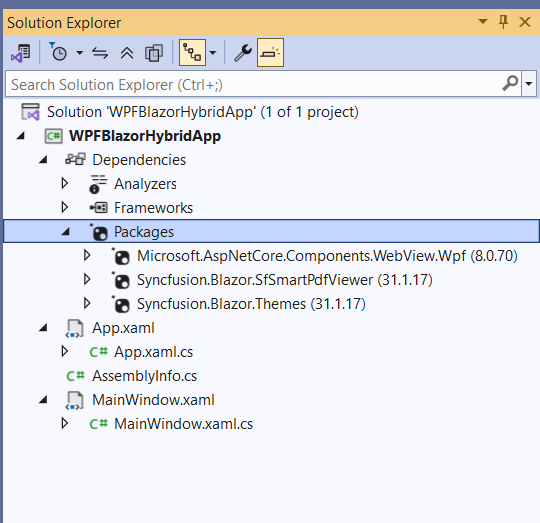Click Sync with Active Document icon

[x=100, y=53]
